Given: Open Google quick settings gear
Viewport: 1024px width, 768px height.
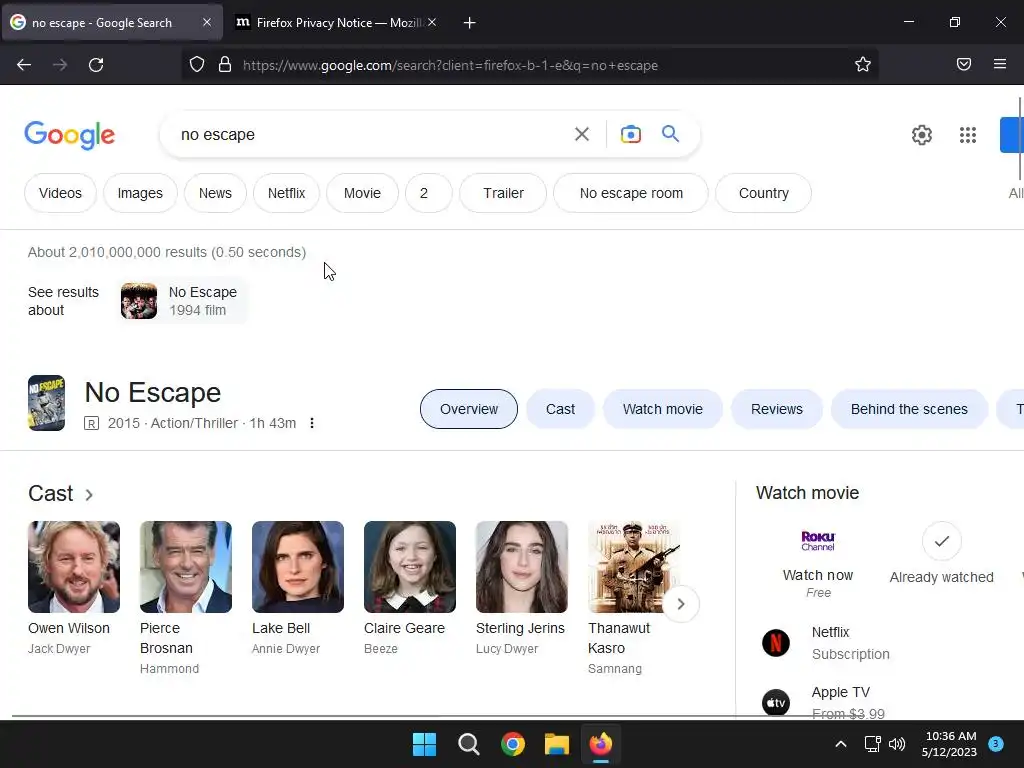Looking at the screenshot, I should tap(921, 135).
